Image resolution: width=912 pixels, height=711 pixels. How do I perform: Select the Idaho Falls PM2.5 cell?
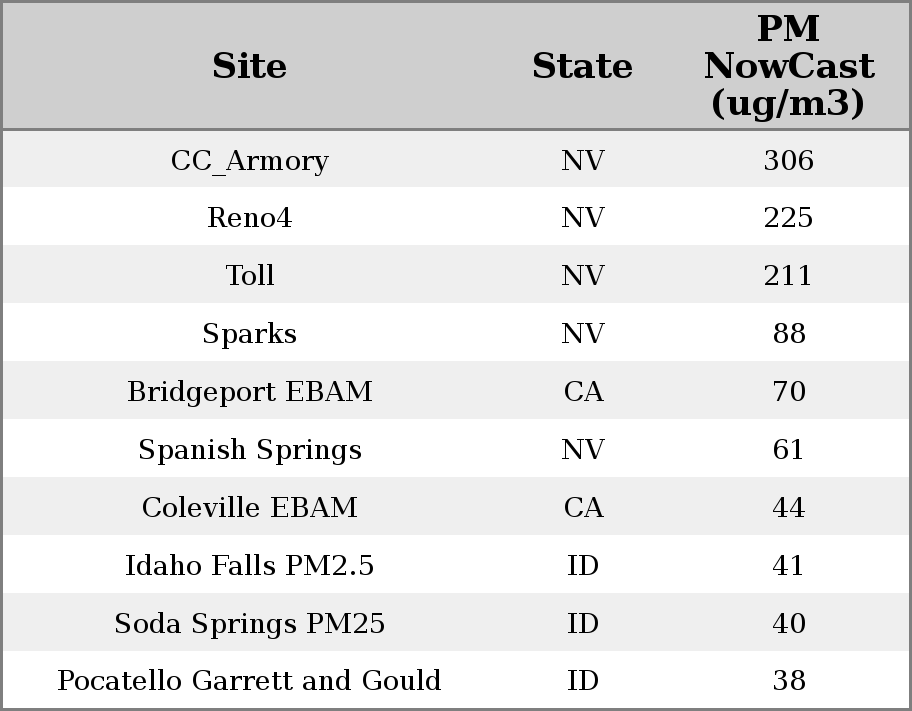[249, 566]
